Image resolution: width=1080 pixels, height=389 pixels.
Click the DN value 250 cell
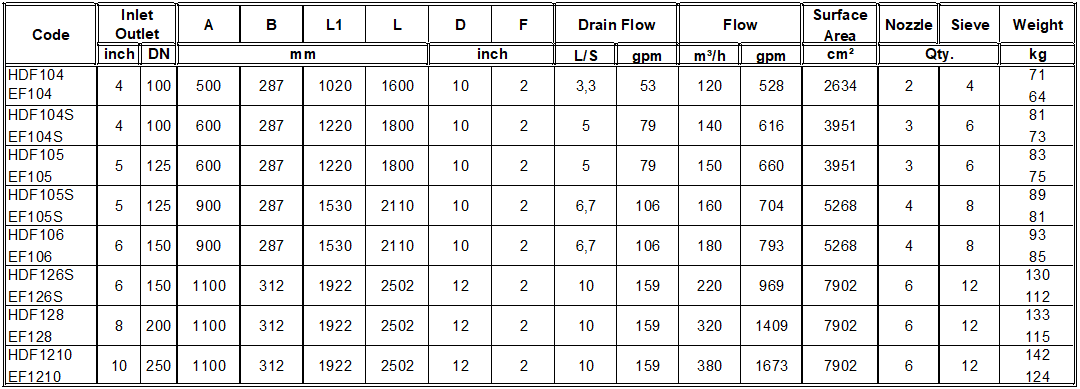click(158, 365)
